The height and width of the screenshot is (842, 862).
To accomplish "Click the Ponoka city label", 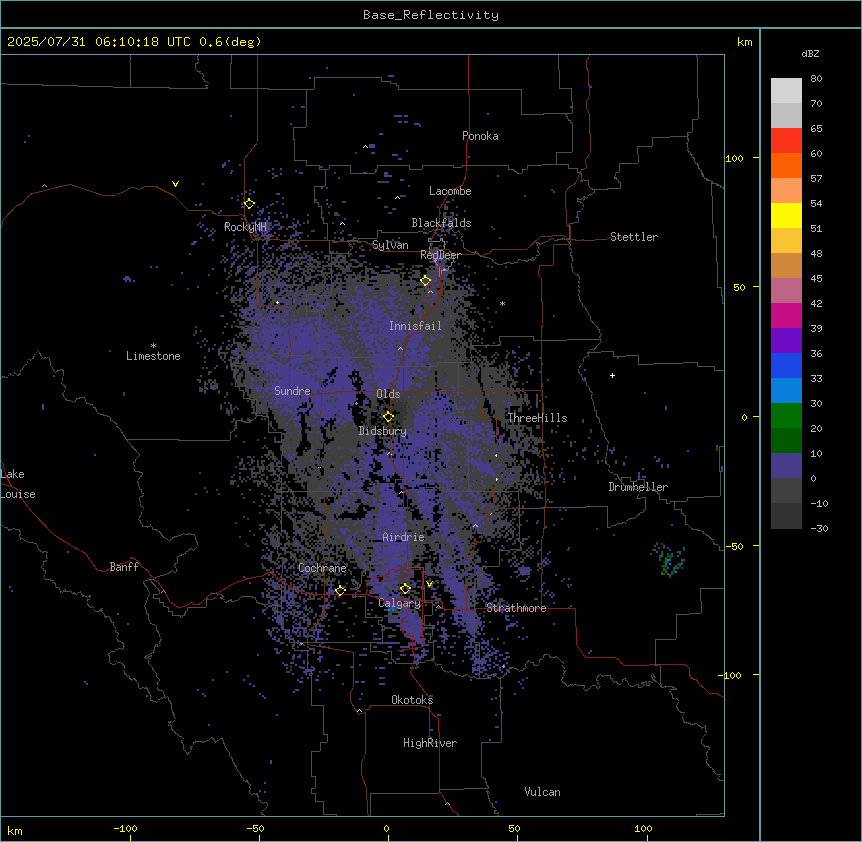I will [480, 136].
